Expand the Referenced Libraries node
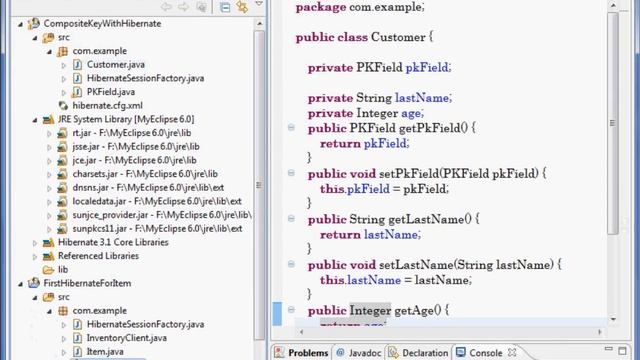 pos(35,256)
